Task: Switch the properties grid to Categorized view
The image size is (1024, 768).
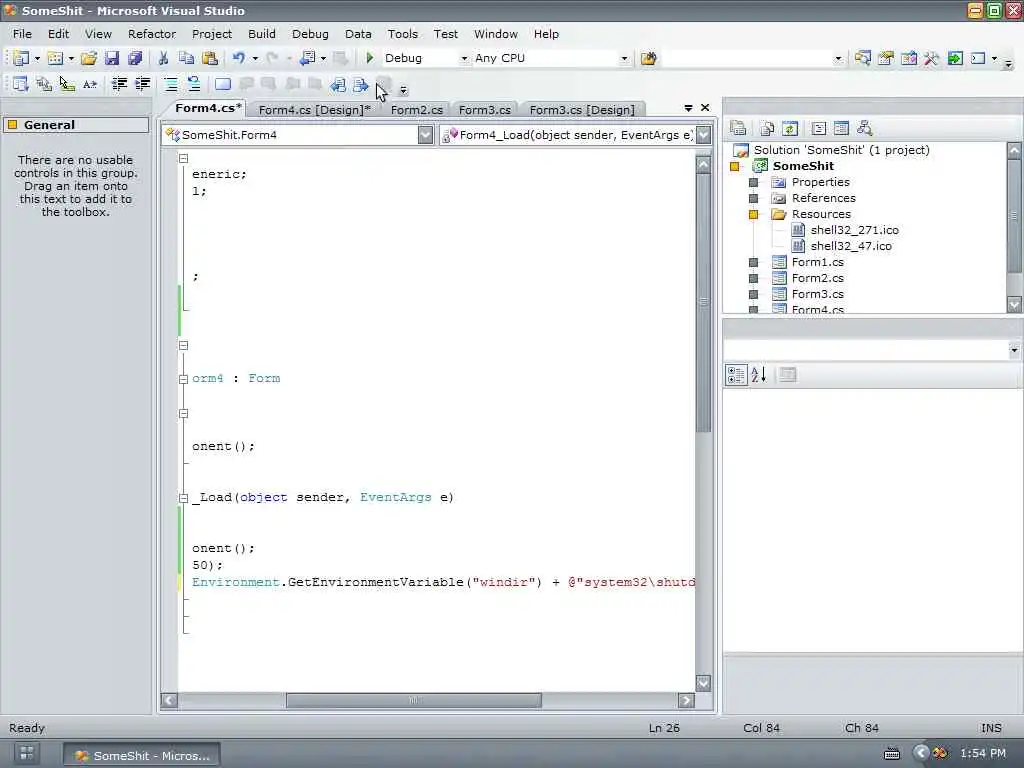Action: click(x=736, y=375)
